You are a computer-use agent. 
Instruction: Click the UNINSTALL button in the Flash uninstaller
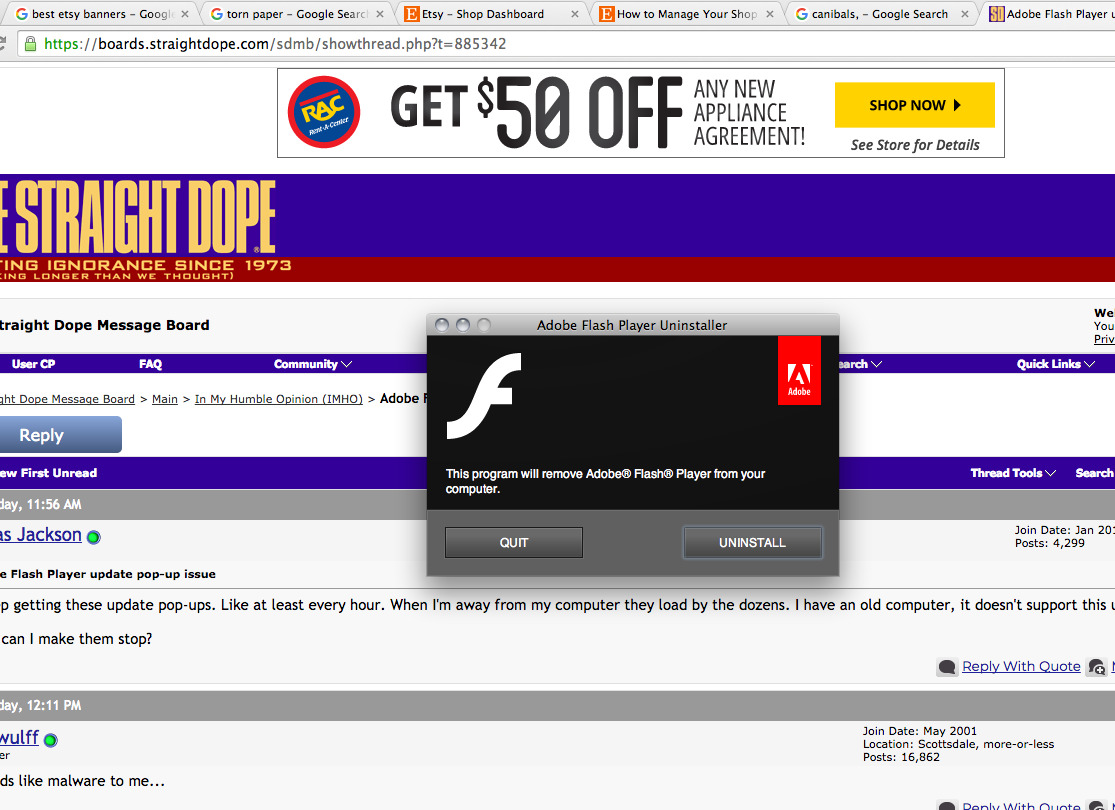pyautogui.click(x=752, y=543)
